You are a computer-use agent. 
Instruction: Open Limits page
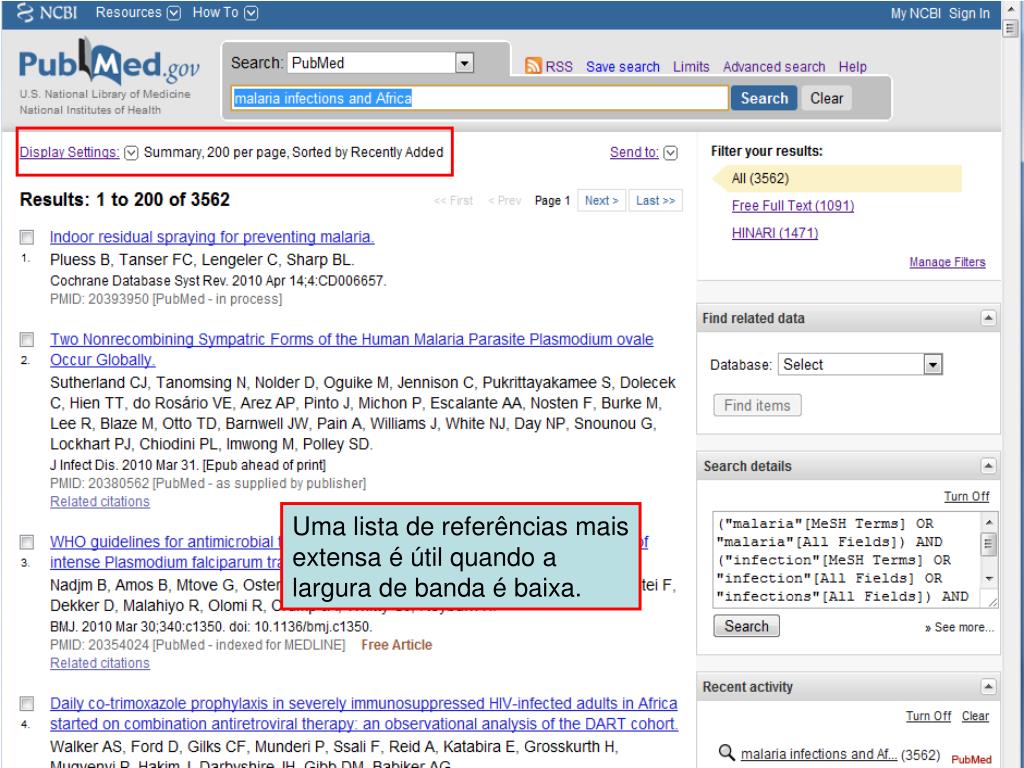point(691,67)
